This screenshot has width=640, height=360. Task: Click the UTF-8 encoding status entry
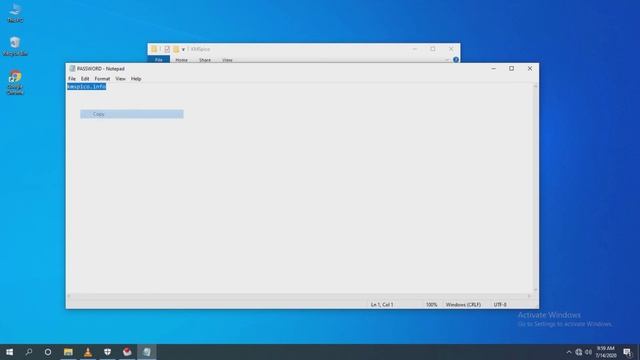pos(500,304)
